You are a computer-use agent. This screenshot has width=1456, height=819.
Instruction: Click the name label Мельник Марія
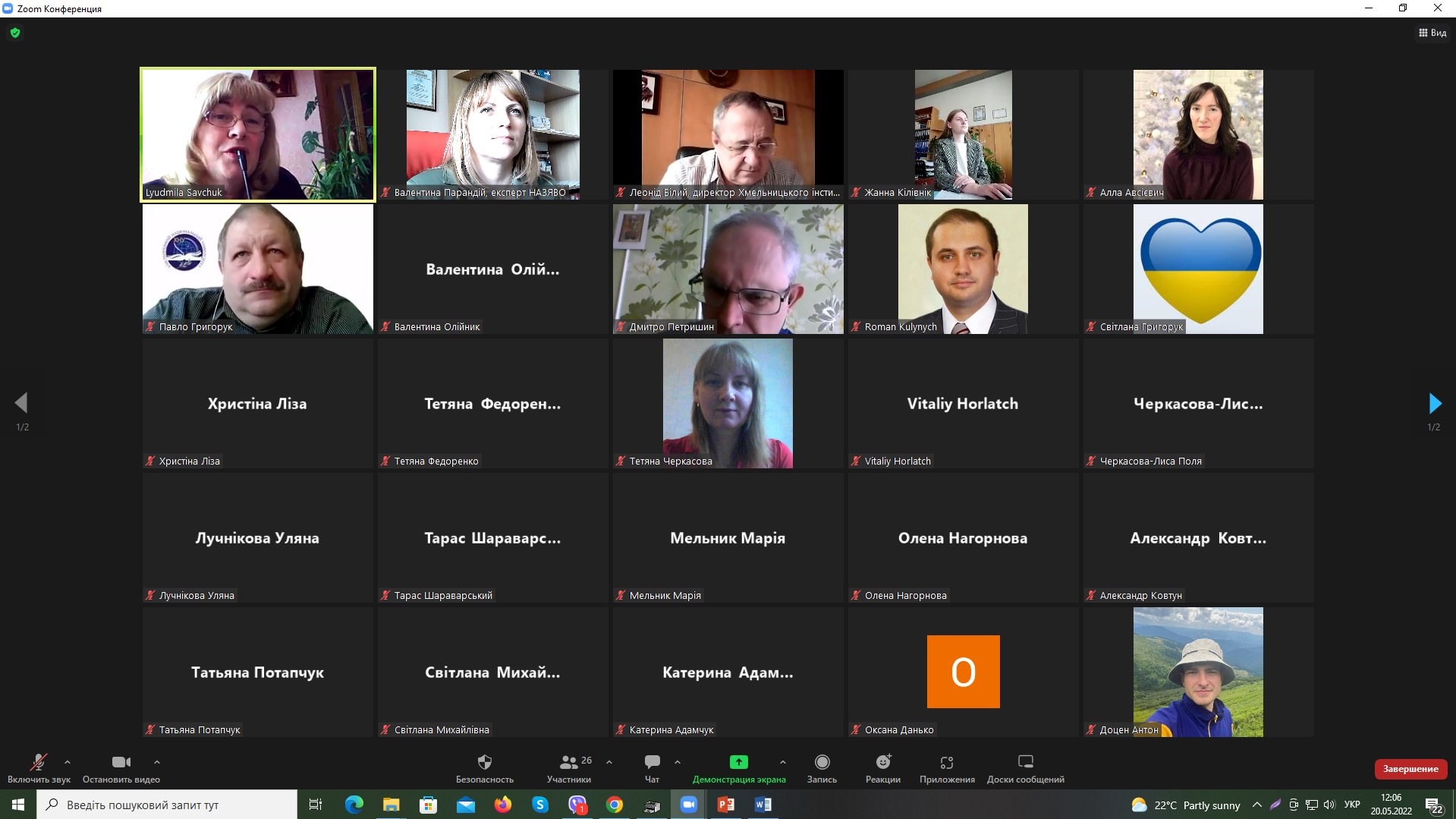tap(665, 596)
